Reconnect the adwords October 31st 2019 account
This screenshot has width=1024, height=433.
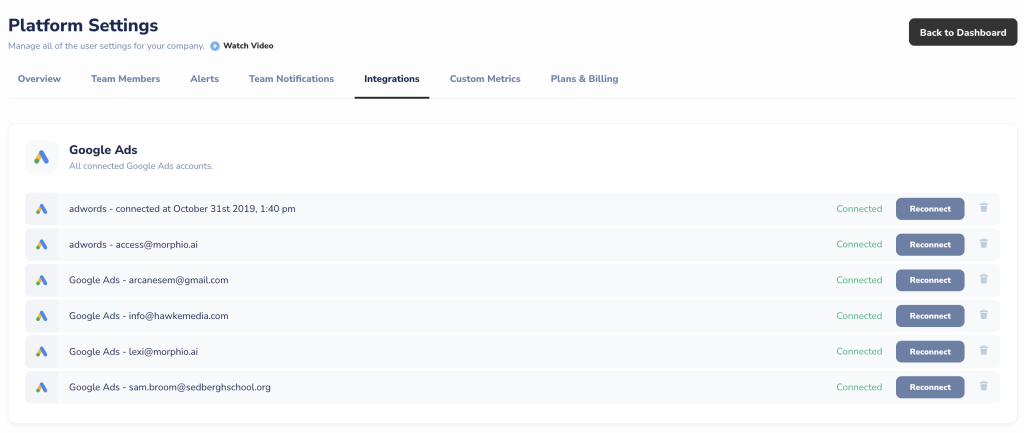tap(930, 209)
